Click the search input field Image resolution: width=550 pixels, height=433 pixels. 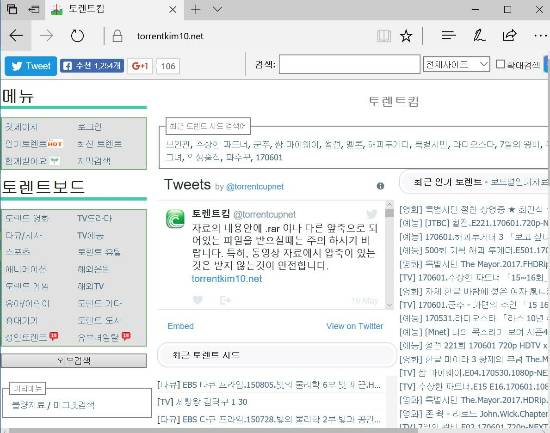[x=350, y=64]
